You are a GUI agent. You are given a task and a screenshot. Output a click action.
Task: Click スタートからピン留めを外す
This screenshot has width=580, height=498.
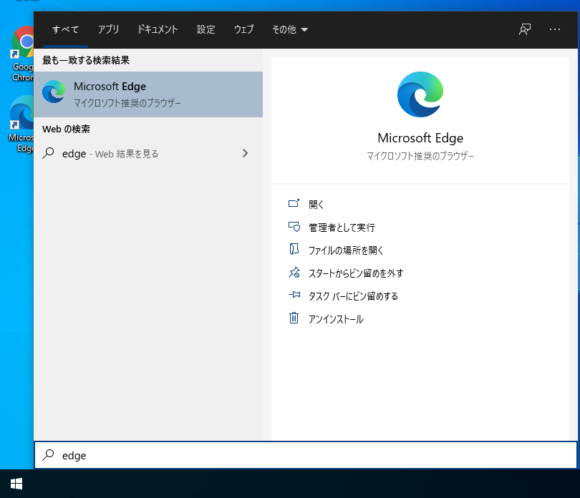tap(355, 273)
